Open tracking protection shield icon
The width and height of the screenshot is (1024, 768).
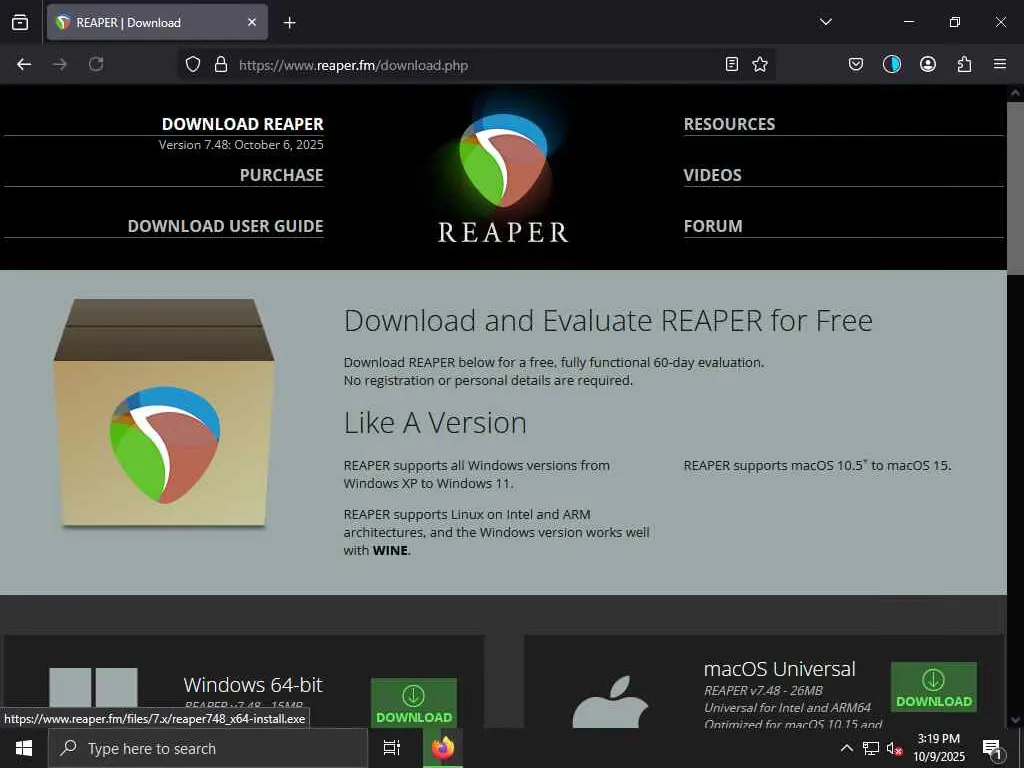(x=193, y=64)
